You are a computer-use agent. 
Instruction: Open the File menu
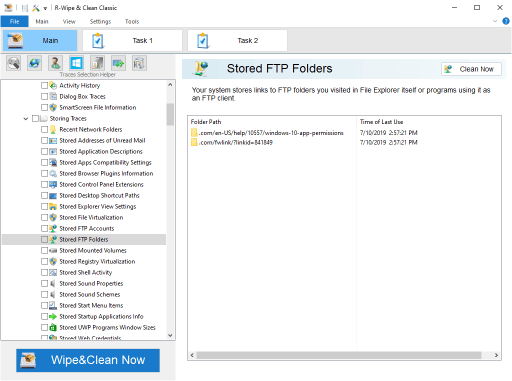14,21
